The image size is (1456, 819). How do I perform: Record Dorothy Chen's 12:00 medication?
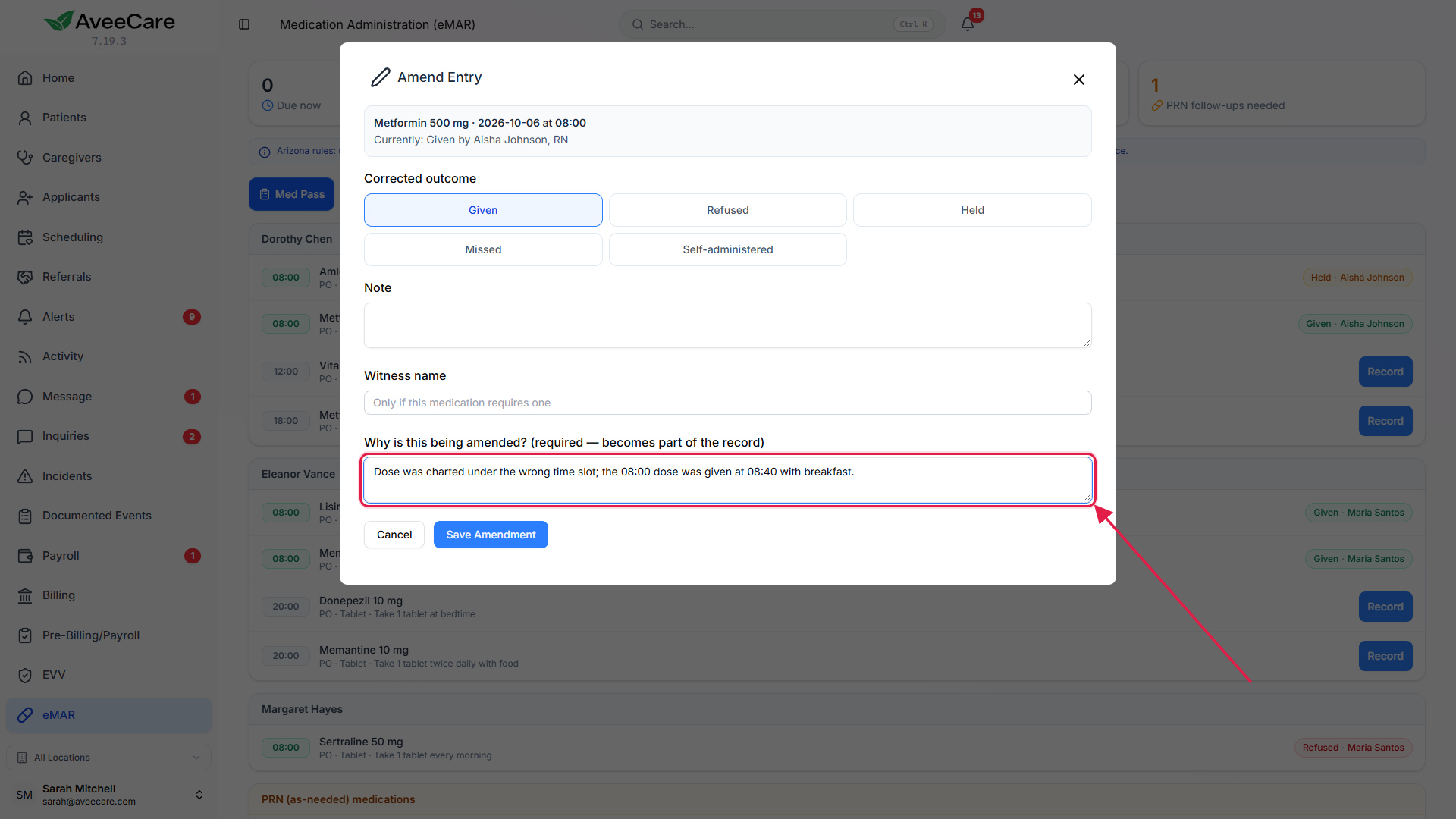[1385, 372]
